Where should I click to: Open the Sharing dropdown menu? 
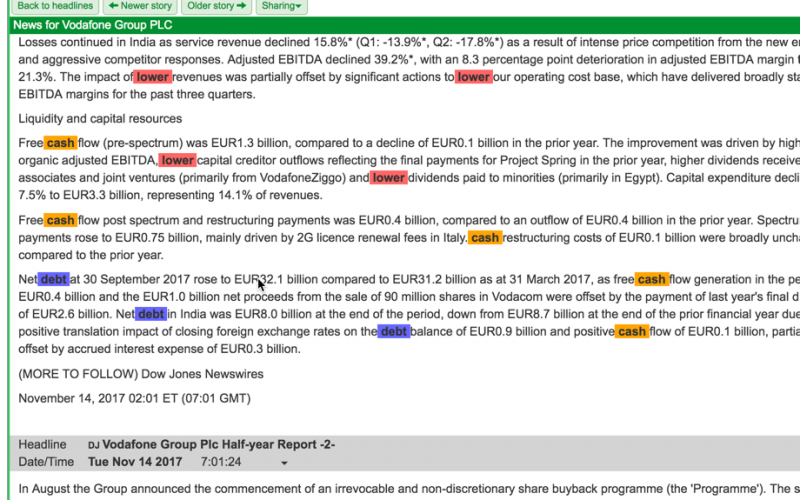(x=282, y=6)
